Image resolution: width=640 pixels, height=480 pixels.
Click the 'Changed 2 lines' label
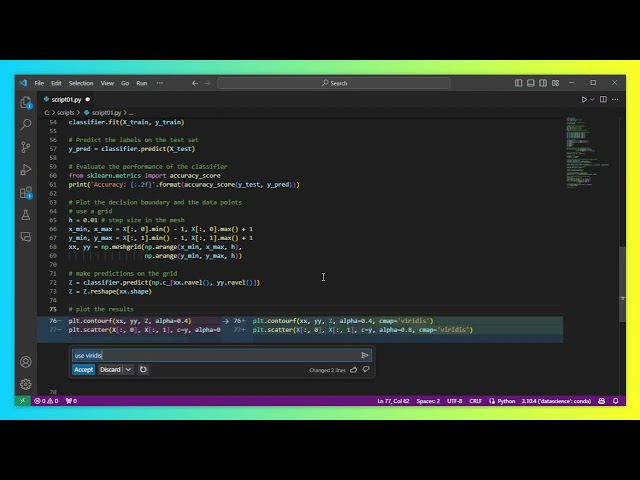pyautogui.click(x=327, y=370)
